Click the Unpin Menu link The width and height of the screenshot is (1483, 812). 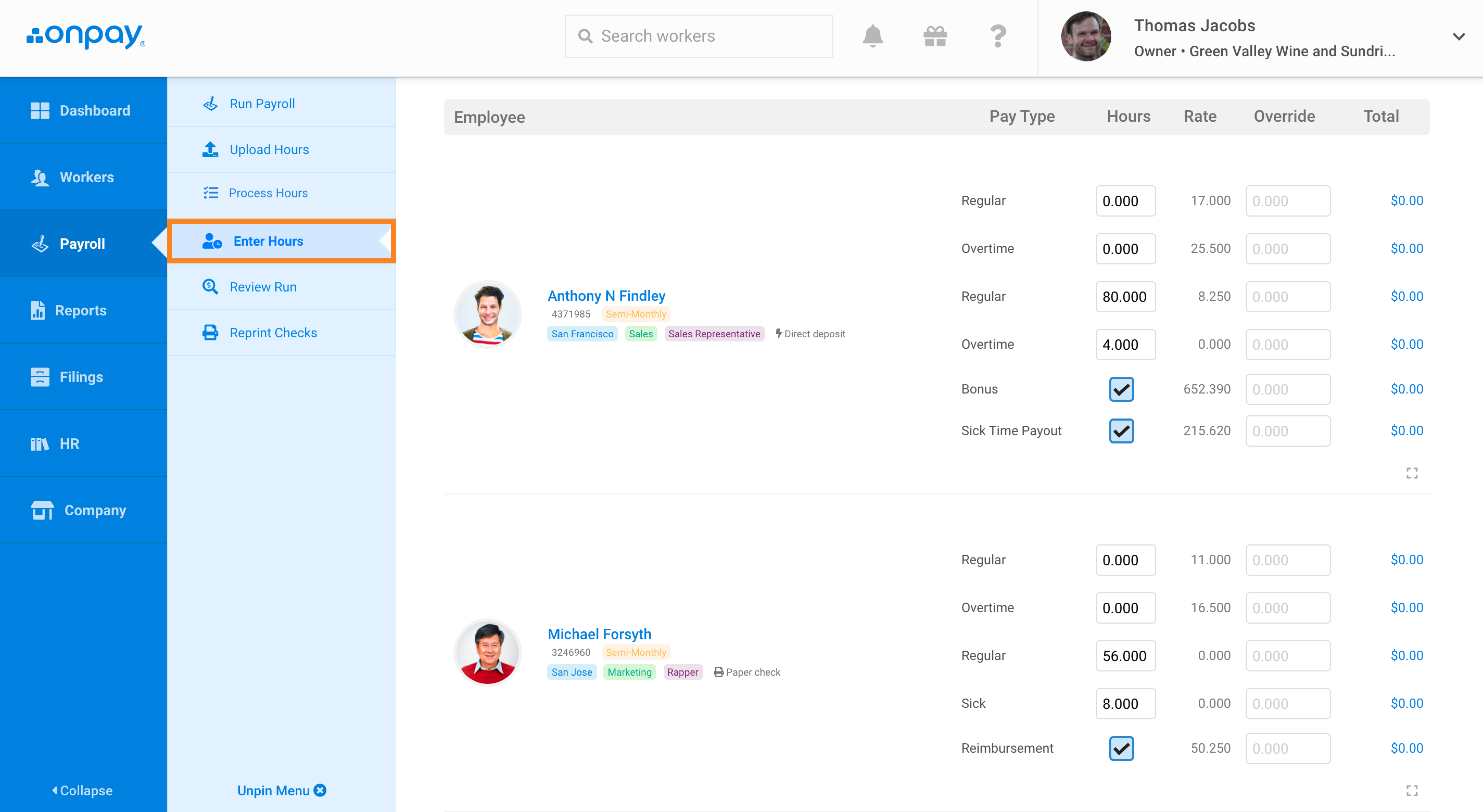[282, 791]
